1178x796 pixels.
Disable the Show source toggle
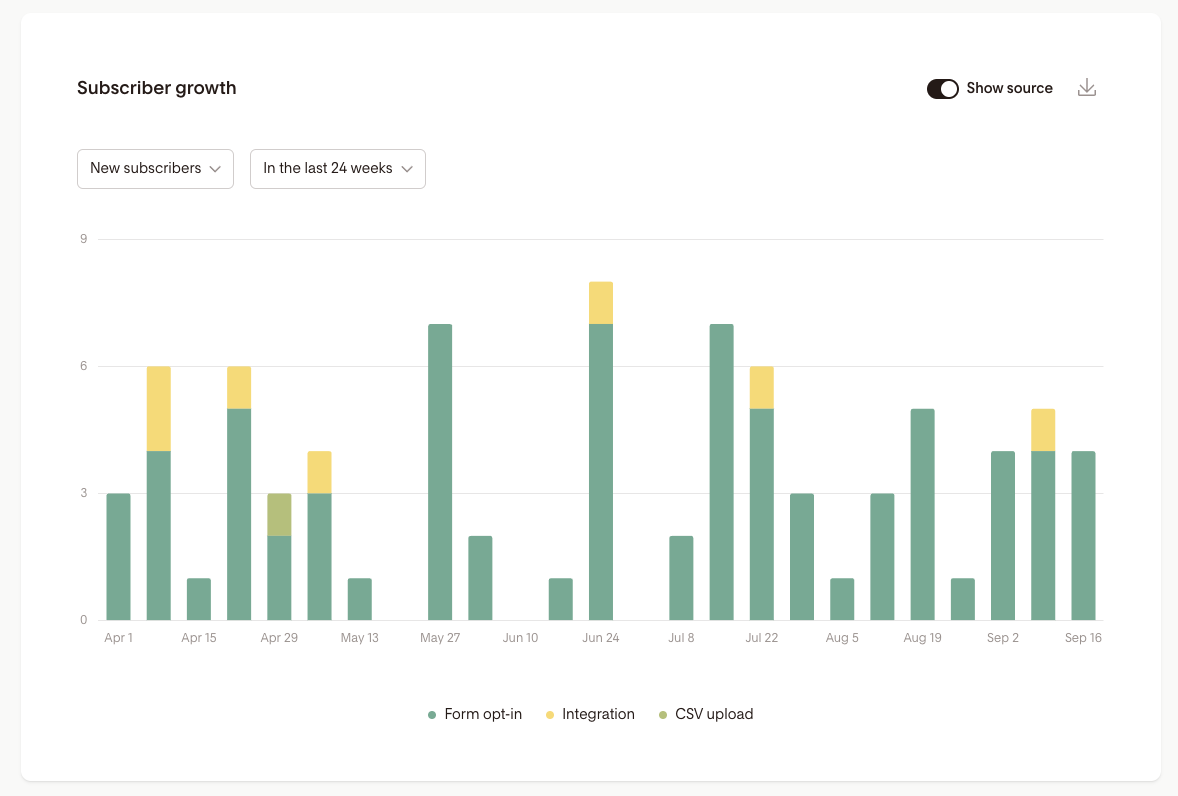(942, 88)
